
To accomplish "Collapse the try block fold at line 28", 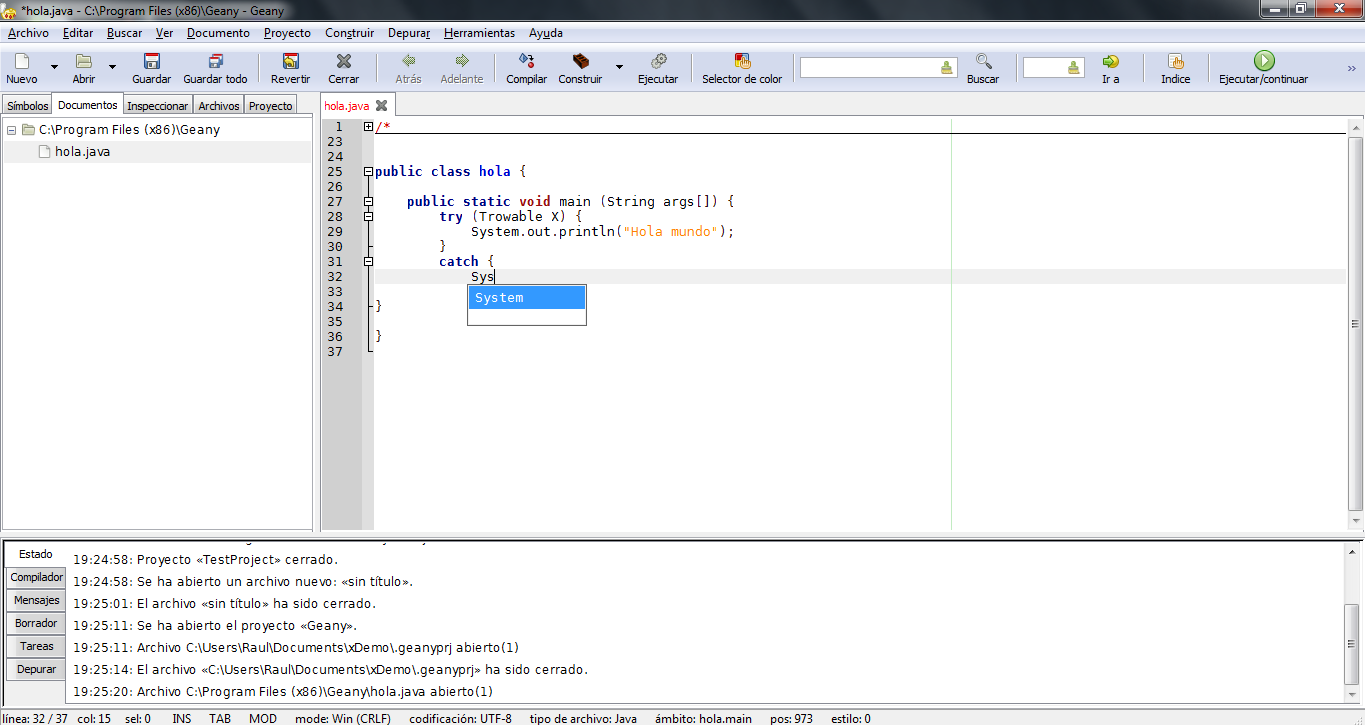I will point(368,216).
